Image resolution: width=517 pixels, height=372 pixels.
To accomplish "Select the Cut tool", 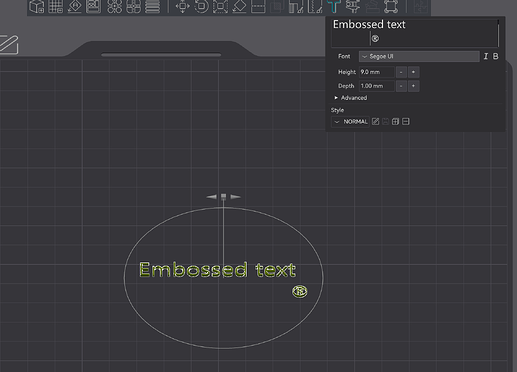I will (258, 6).
